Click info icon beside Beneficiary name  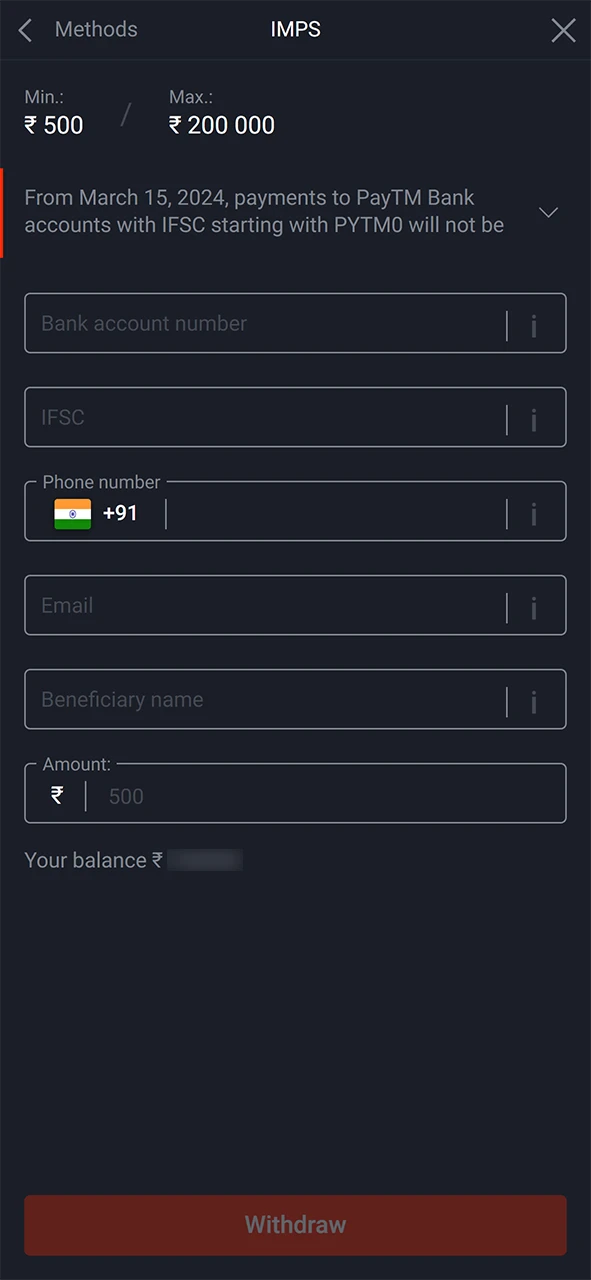point(533,701)
